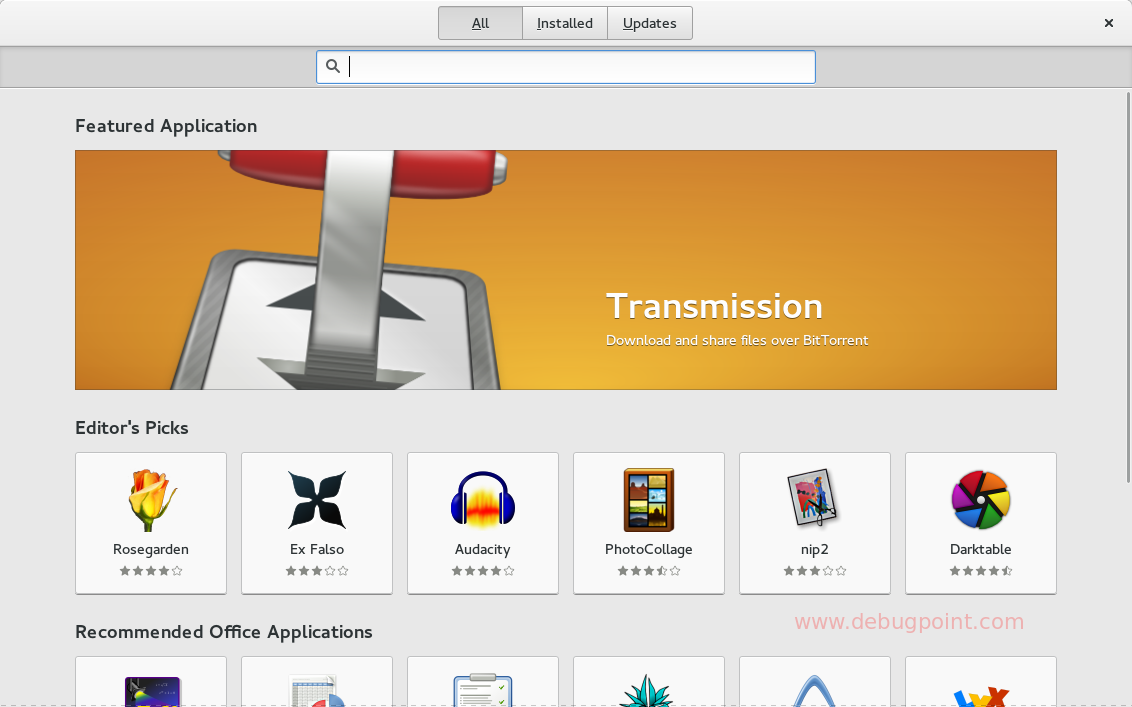Choose the PhotoCollage picture frame icon
Image resolution: width=1132 pixels, height=707 pixels.
(x=649, y=500)
